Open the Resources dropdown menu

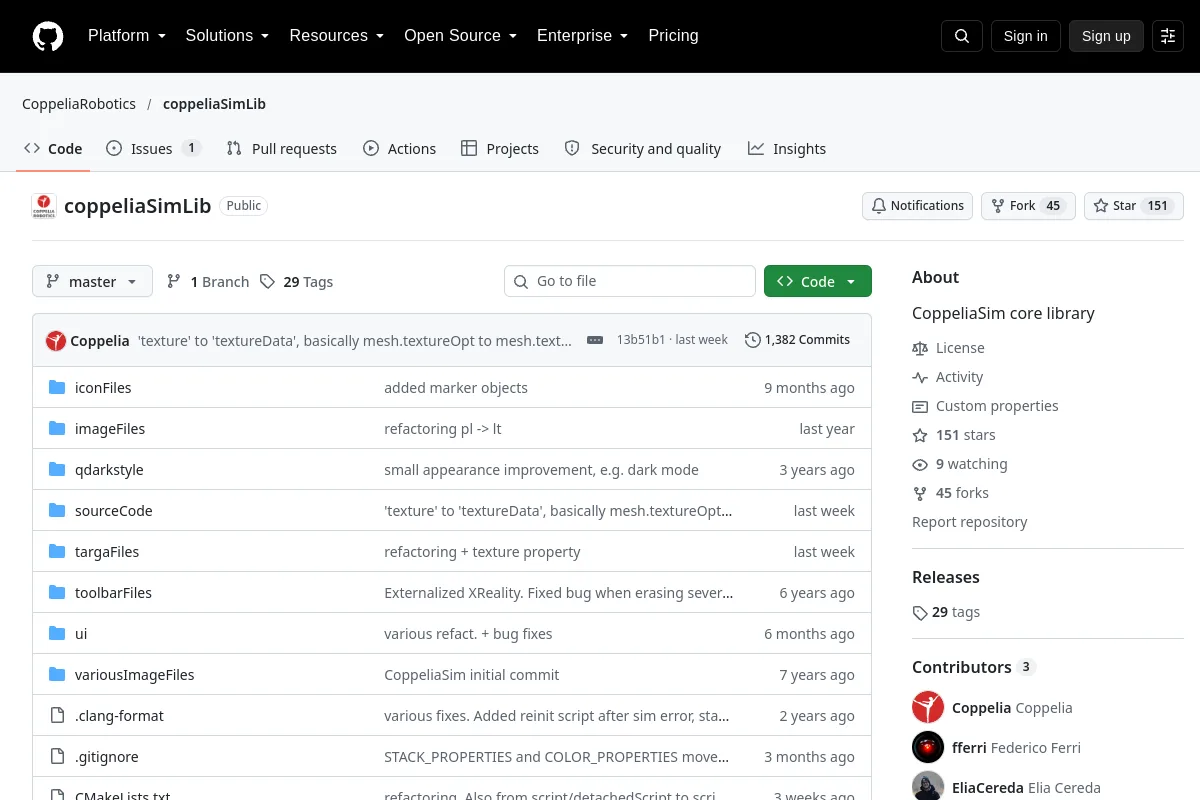tap(337, 36)
